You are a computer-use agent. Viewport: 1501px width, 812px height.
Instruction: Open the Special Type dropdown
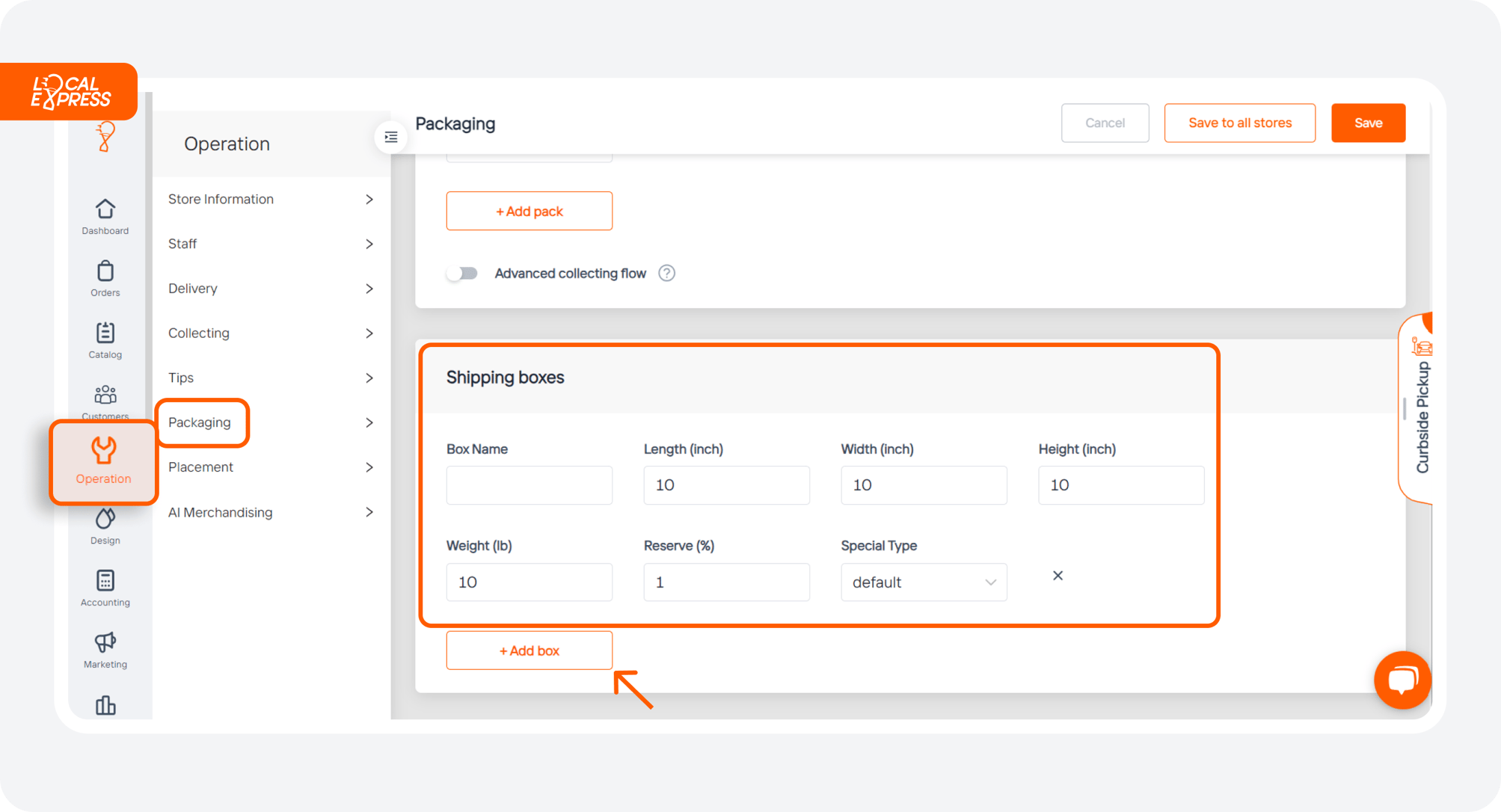[x=924, y=582]
